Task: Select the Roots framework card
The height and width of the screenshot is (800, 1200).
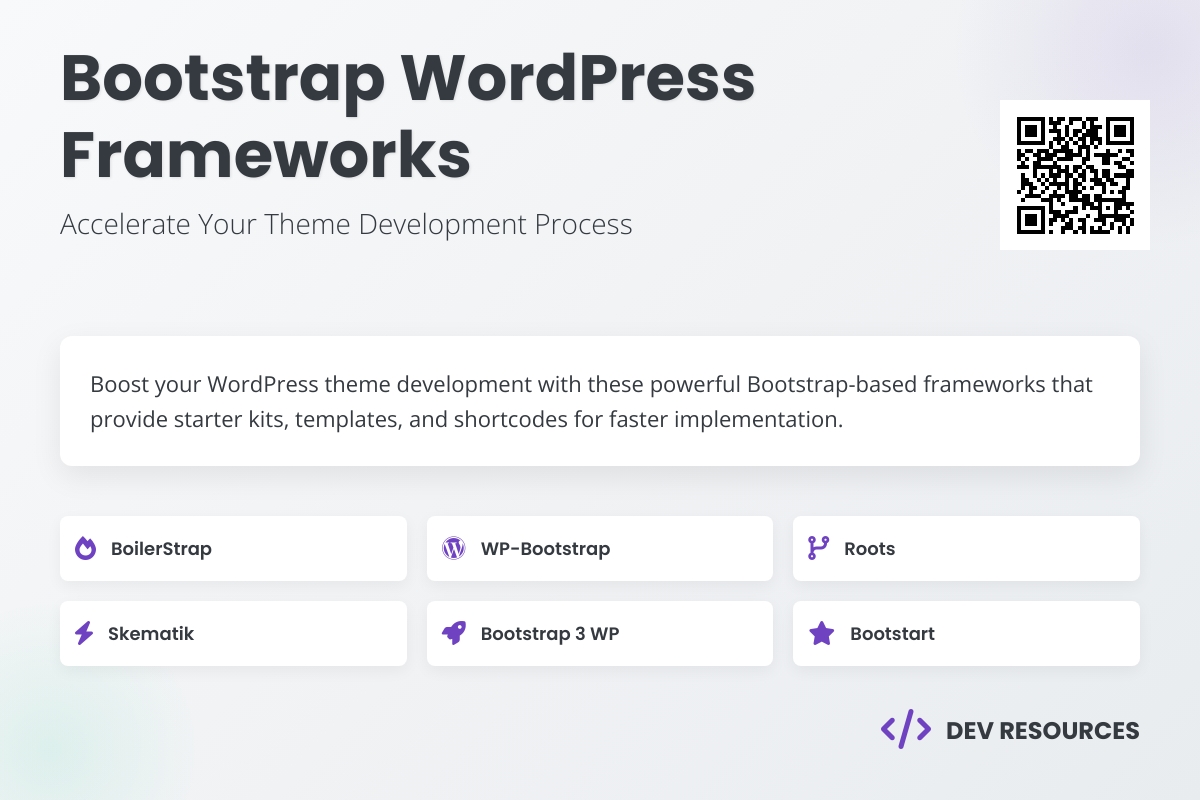Action: click(966, 548)
